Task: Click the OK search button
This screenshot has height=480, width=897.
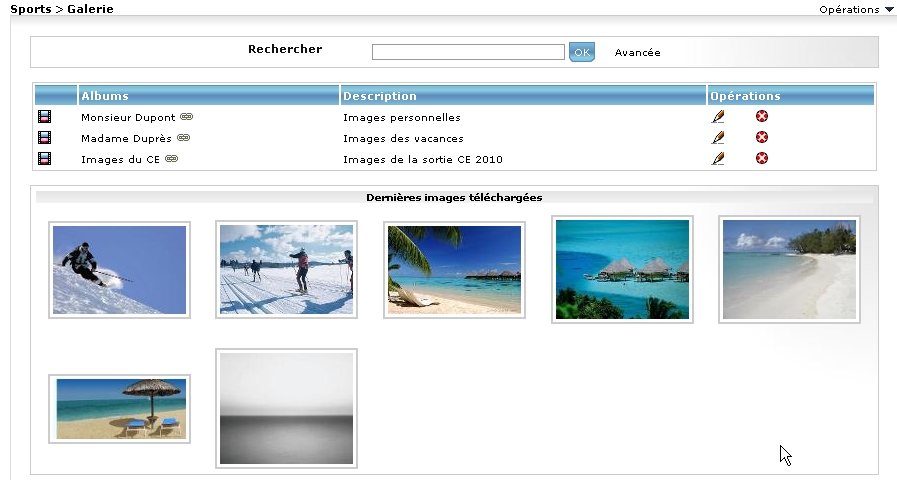Action: 582,52
